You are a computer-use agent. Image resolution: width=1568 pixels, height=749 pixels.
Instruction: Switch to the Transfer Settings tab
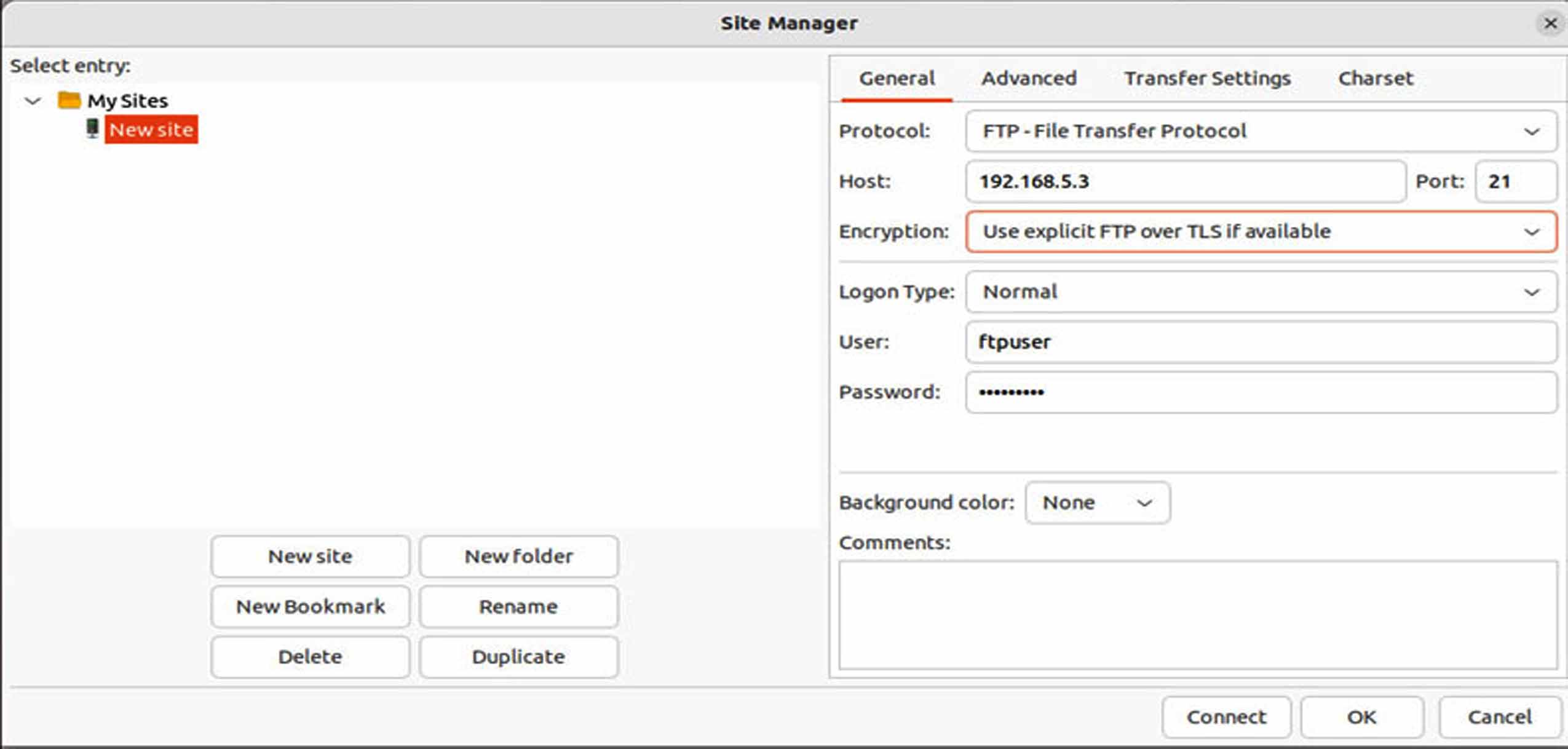click(1207, 78)
